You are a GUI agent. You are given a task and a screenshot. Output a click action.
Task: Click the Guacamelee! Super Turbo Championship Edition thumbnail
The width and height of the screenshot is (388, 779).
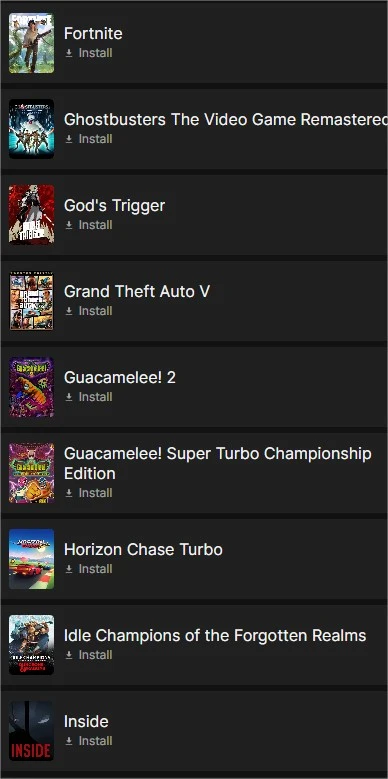point(31,473)
